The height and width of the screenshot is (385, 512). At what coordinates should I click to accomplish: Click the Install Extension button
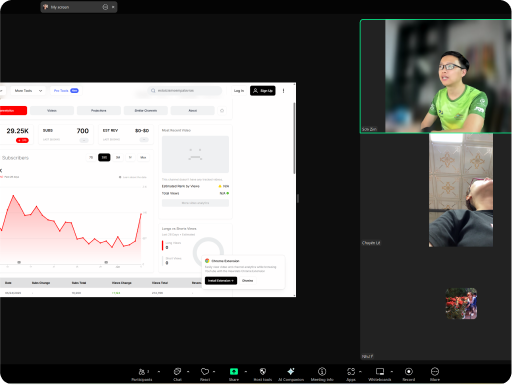click(221, 281)
